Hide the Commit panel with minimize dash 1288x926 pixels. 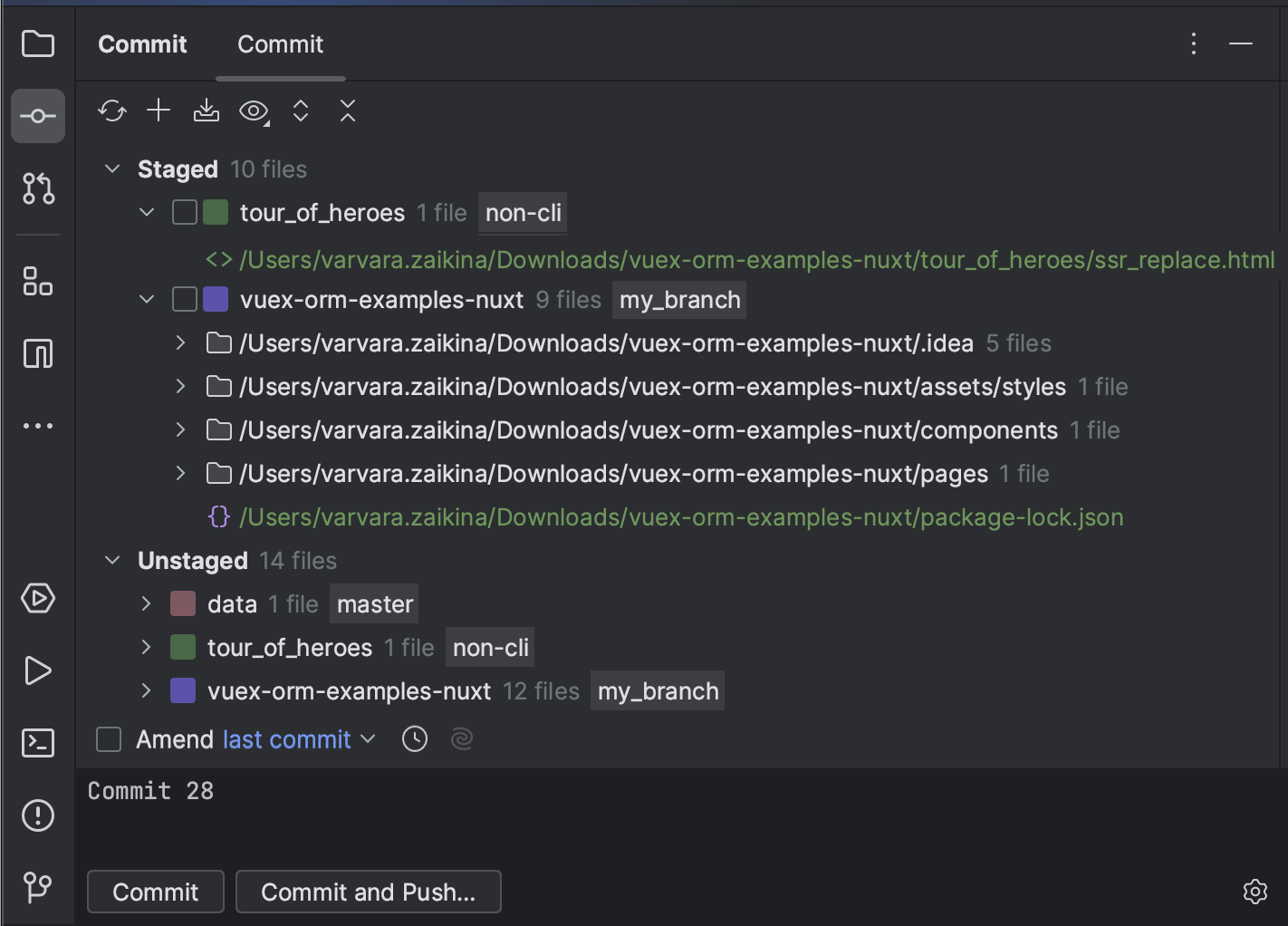coord(1241,43)
